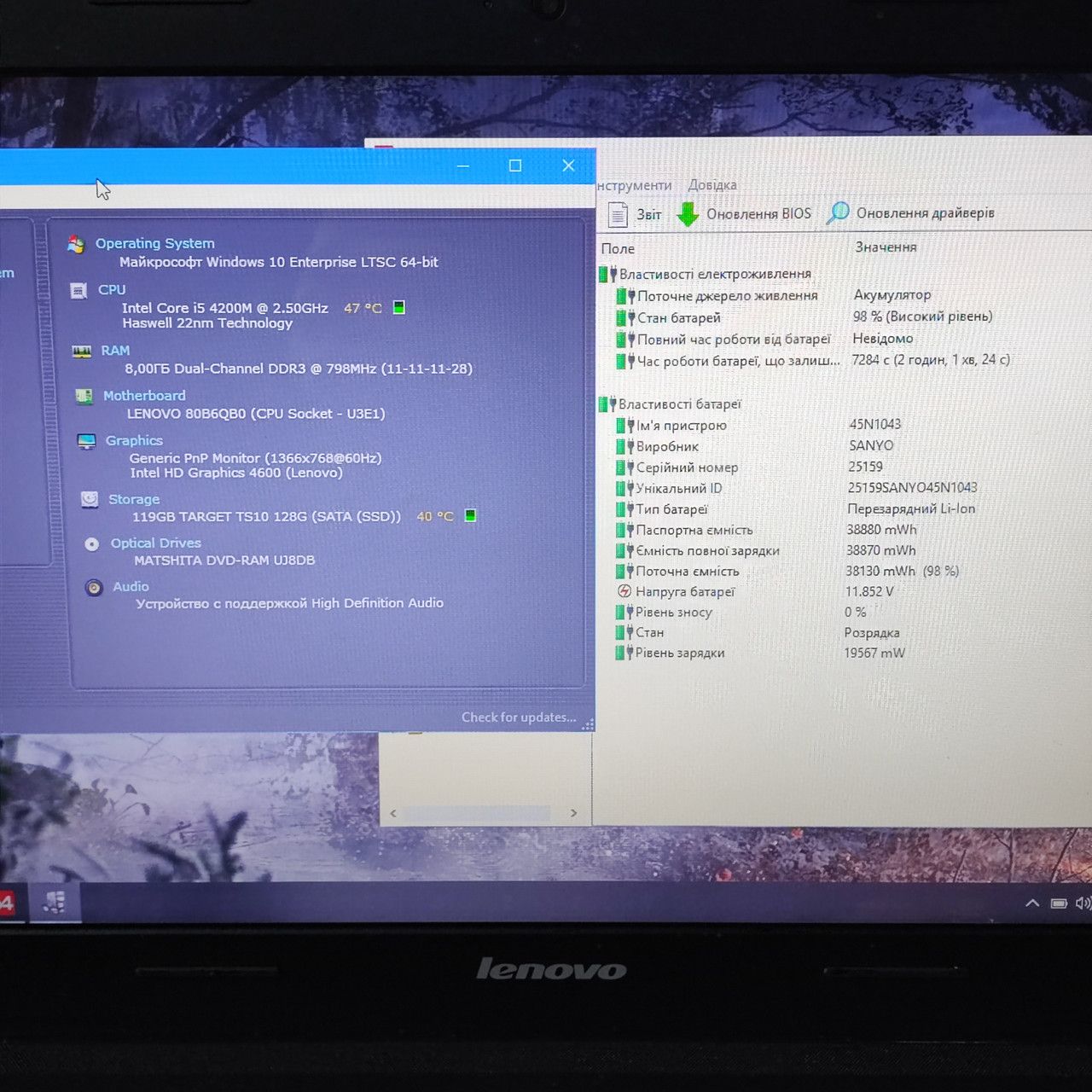Viewport: 1092px width, 1092px height.
Task: Click the Graphics monitor icon in Speccy
Action: click(x=86, y=441)
